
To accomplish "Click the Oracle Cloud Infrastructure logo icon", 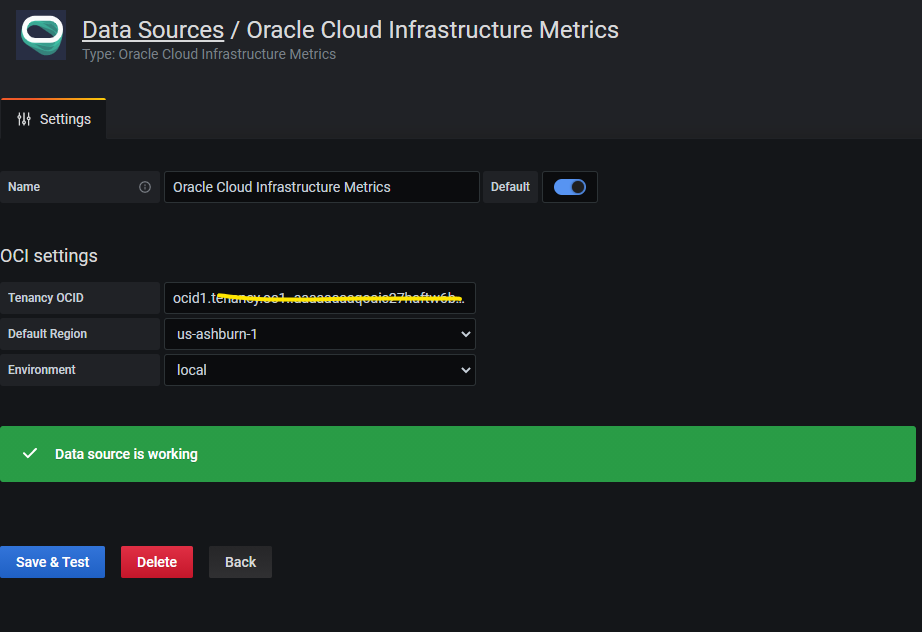I will (x=41, y=35).
